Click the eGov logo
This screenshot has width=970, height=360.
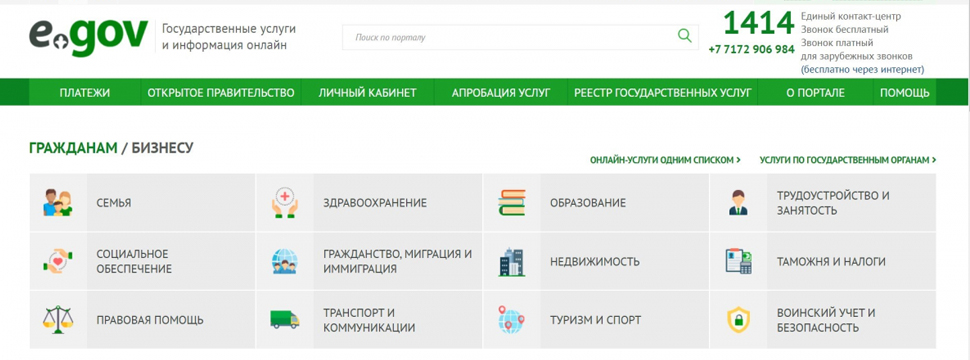coord(88,37)
